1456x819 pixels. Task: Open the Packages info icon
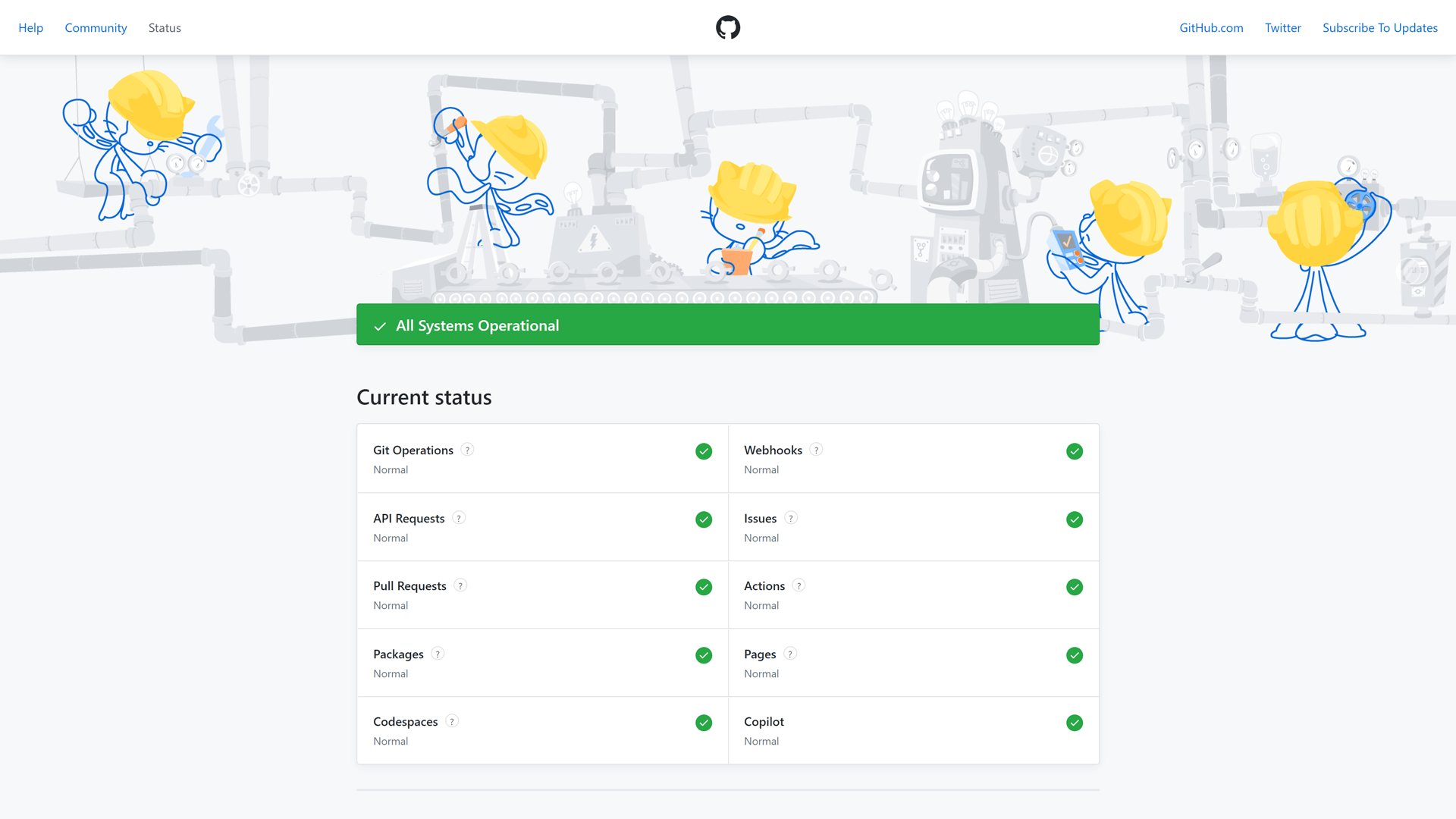[437, 654]
